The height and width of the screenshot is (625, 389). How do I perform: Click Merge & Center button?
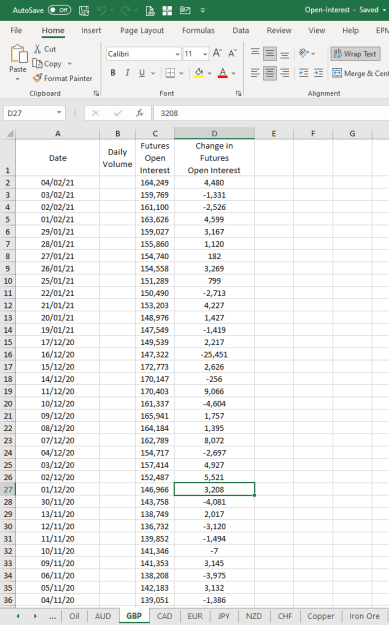pyautogui.click(x=360, y=73)
